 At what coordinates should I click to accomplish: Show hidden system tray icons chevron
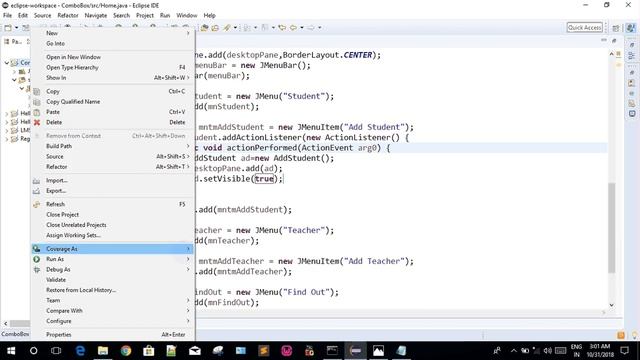pos(514,351)
